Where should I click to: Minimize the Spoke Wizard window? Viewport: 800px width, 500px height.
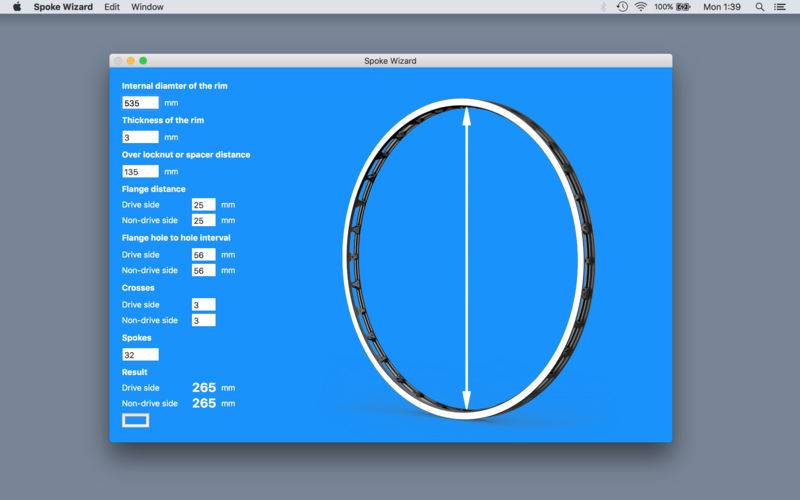click(x=131, y=61)
